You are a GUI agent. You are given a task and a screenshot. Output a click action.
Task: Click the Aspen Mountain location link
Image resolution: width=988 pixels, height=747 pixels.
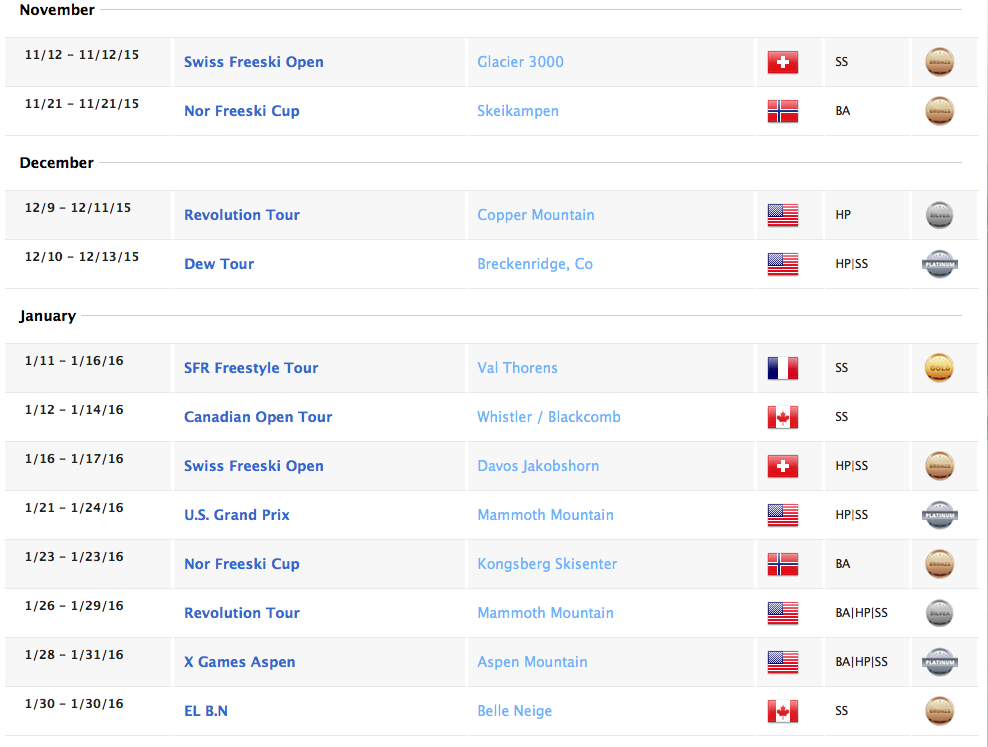[532, 662]
